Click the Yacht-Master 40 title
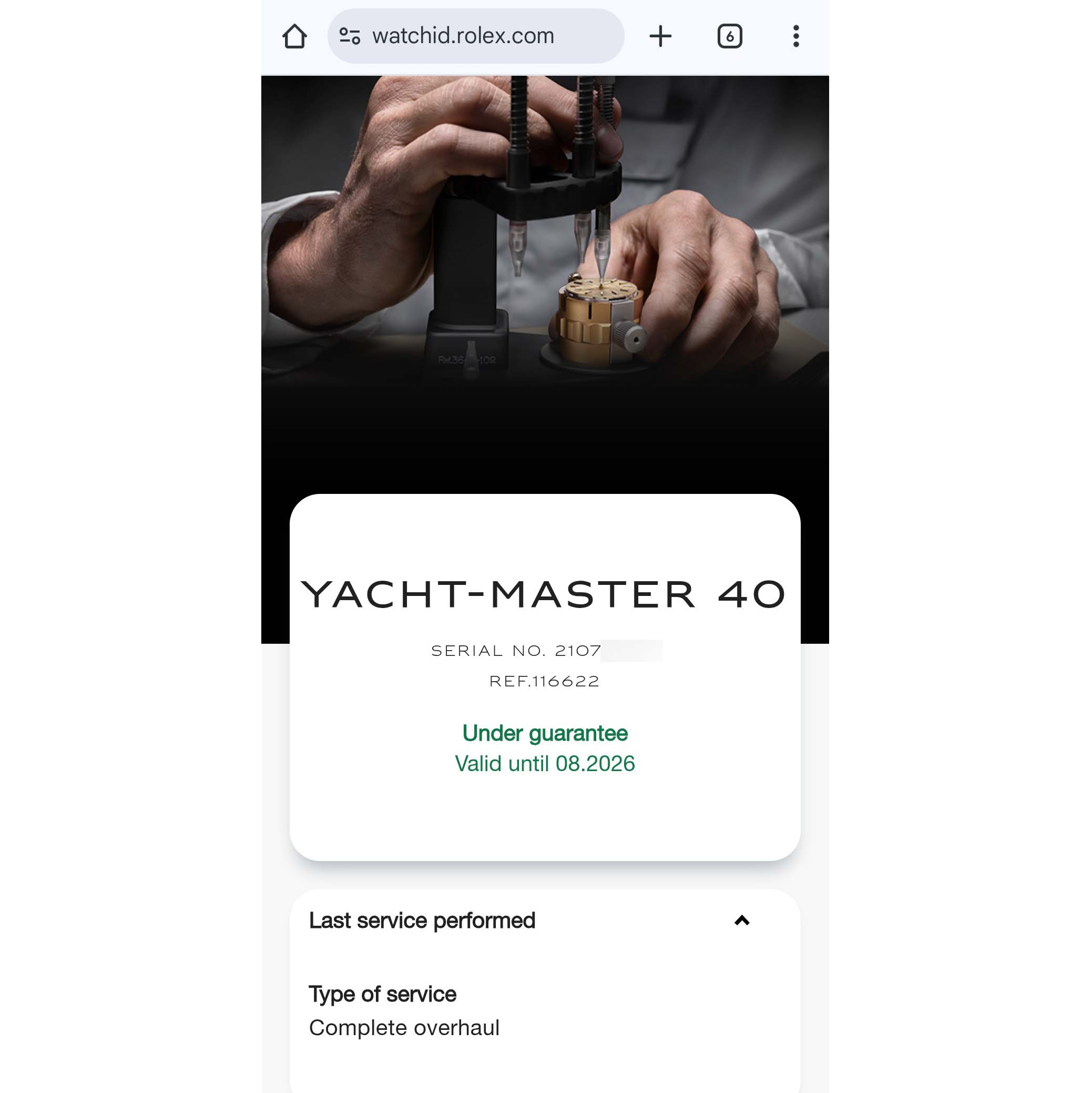Screen dimensions: 1092x1093 click(544, 594)
